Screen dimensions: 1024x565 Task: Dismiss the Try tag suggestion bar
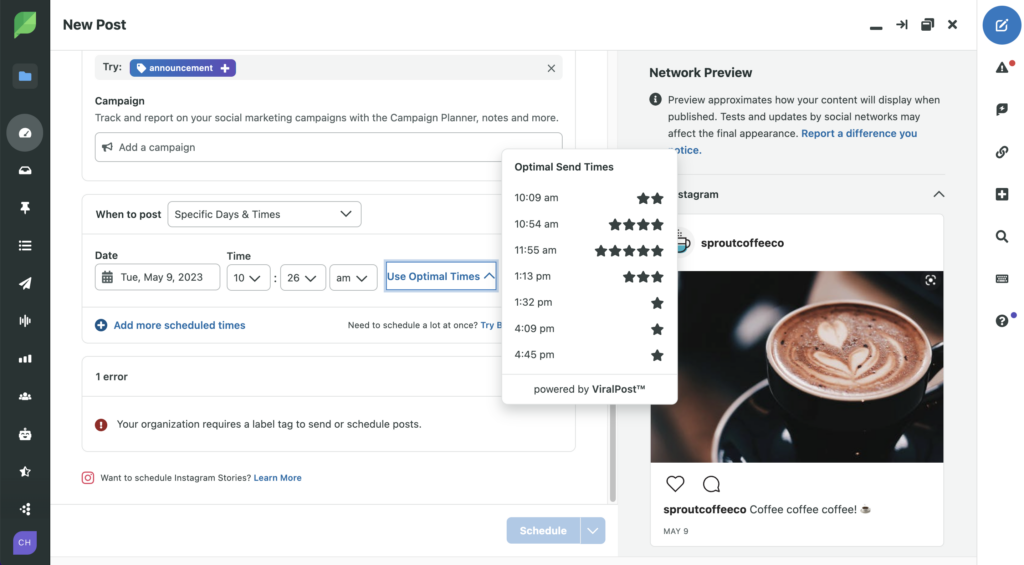tap(551, 68)
